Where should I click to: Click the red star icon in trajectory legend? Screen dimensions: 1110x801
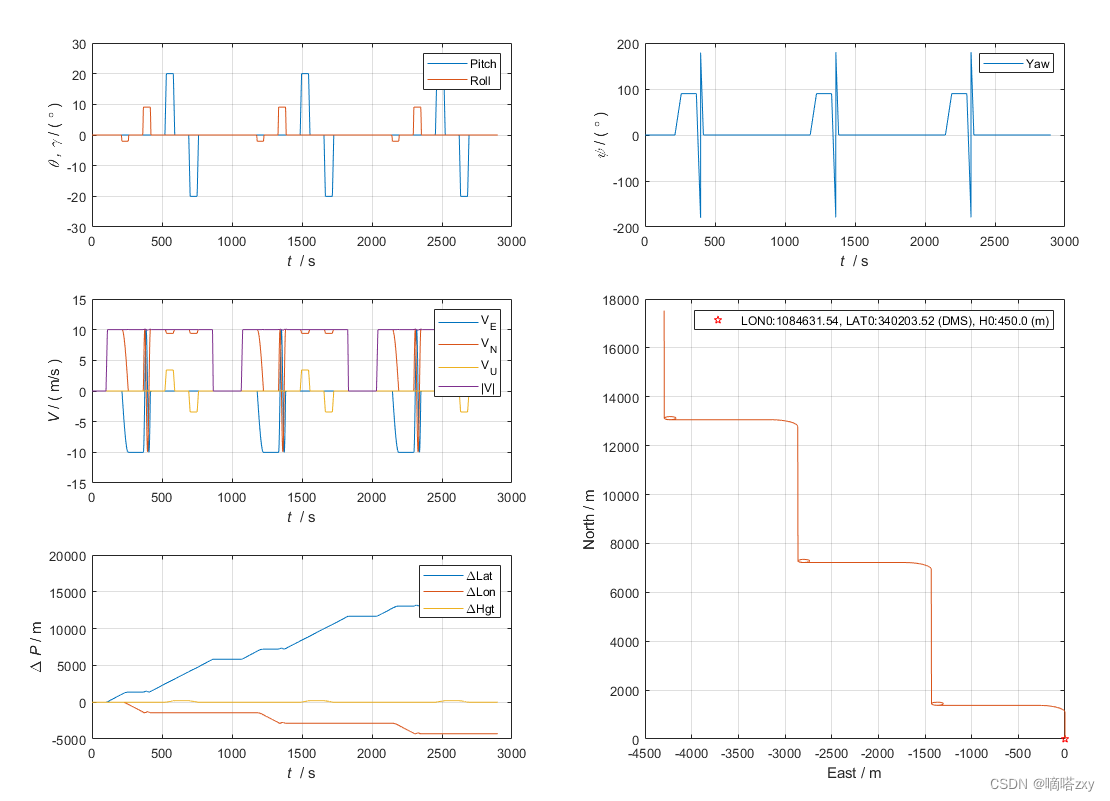click(x=718, y=321)
